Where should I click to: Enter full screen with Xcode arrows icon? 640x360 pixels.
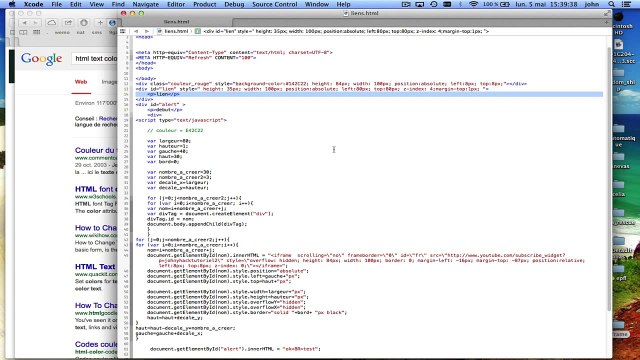click(x=607, y=13)
